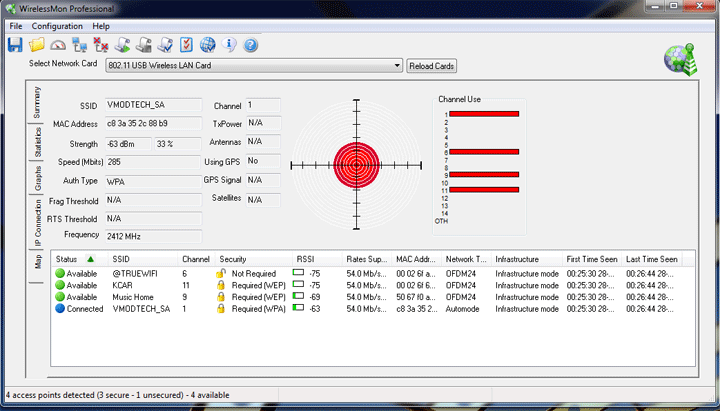Screen dimensions: 720x411
Task: Open the yellow folder icon in toolbar
Action: click(x=37, y=45)
